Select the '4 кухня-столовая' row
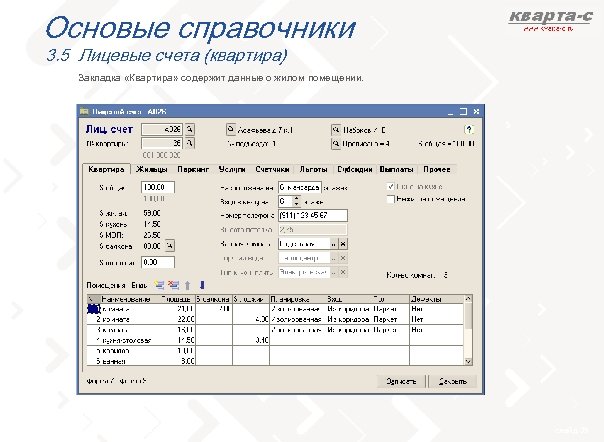Screen dimensions: 604x442 275,340
